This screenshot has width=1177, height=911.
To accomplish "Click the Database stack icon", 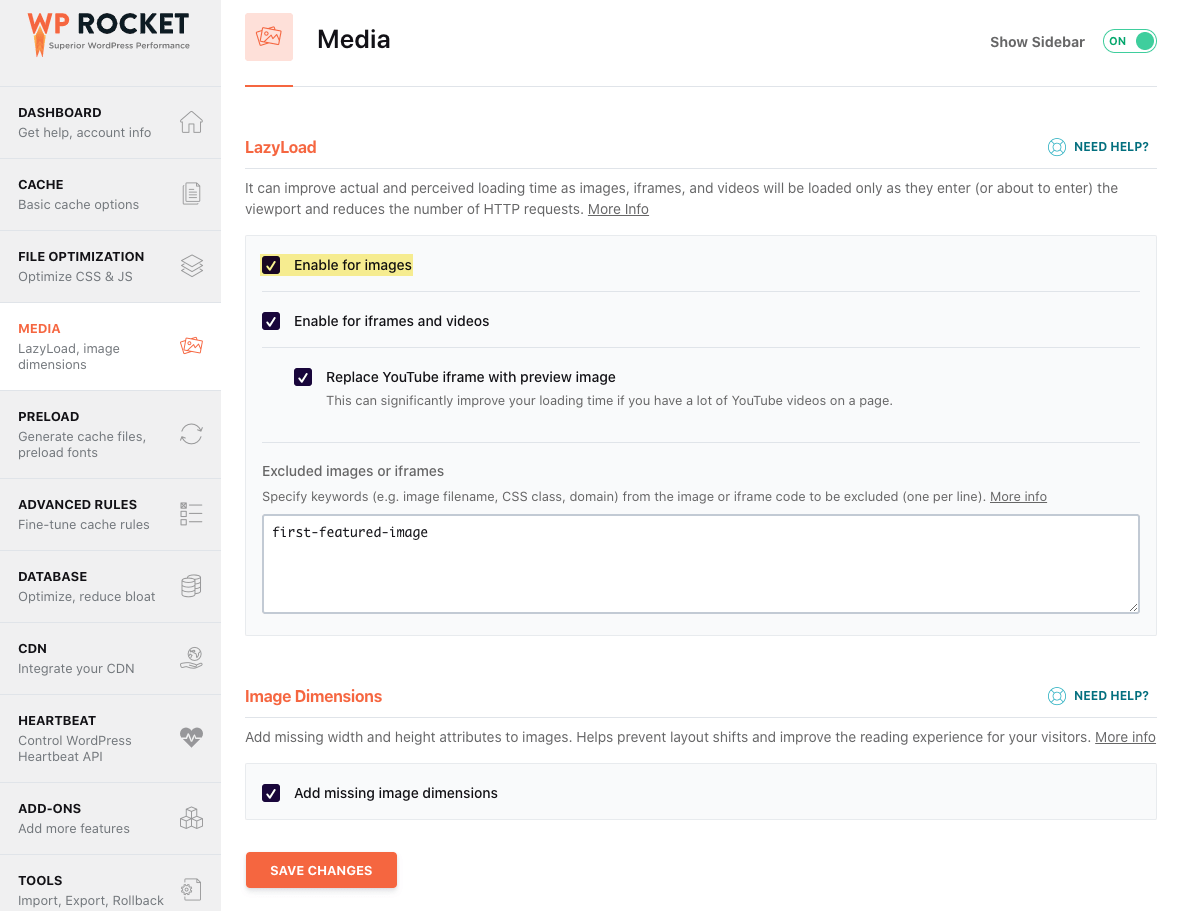I will click(x=191, y=585).
